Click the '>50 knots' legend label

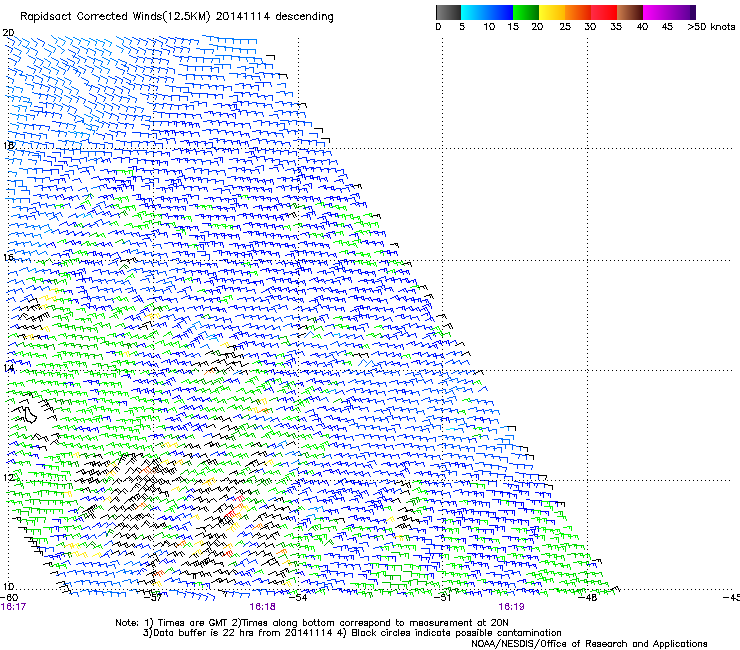pyautogui.click(x=711, y=27)
